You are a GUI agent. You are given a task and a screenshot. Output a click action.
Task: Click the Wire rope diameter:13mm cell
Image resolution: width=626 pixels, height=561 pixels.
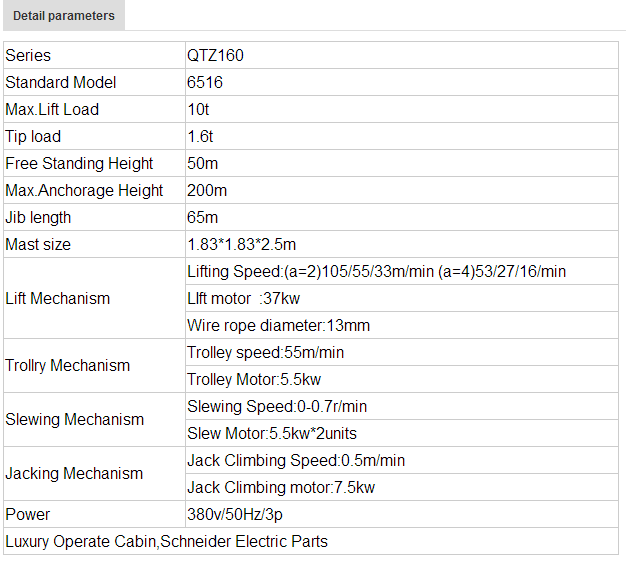click(278, 325)
